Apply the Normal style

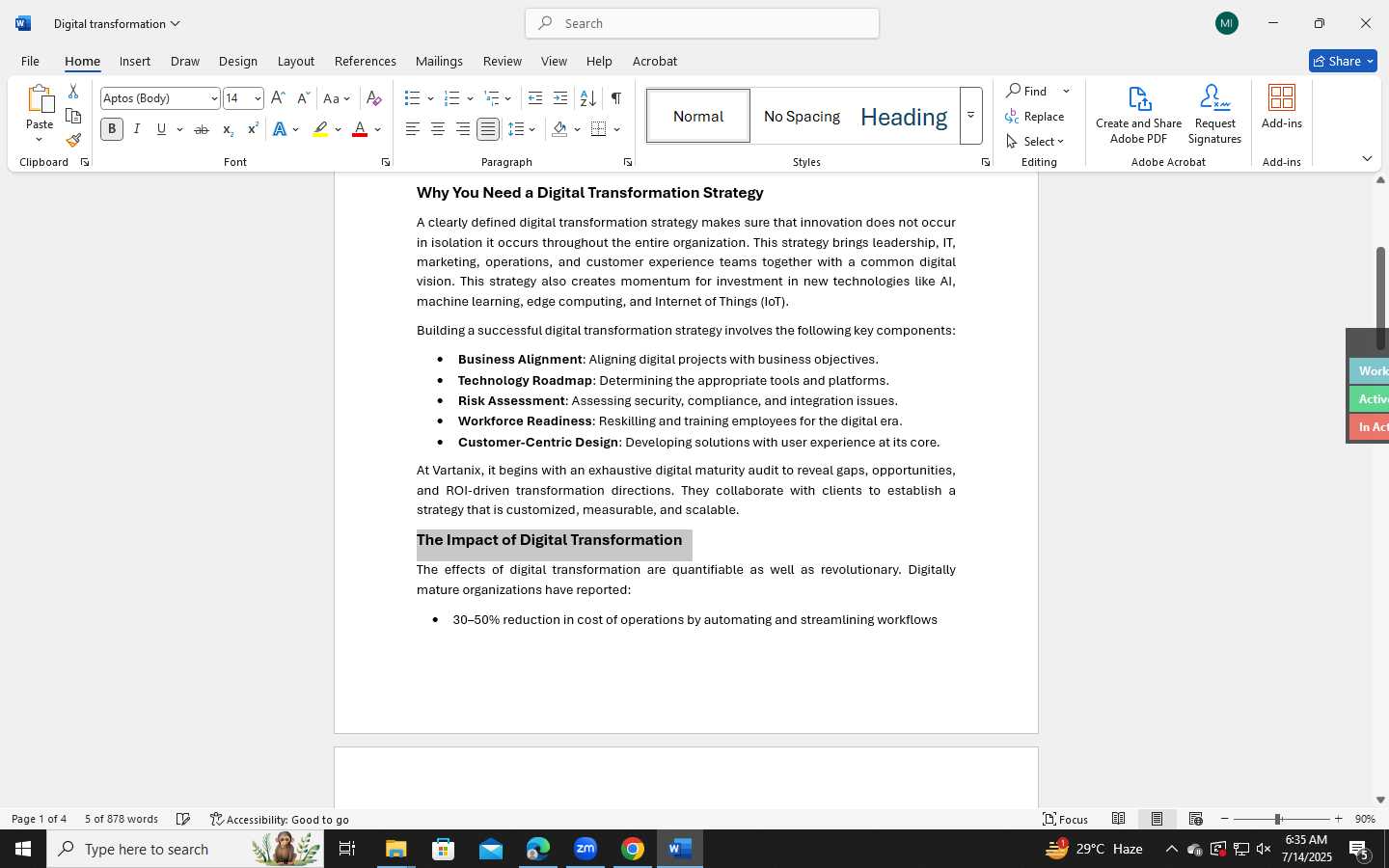click(698, 116)
